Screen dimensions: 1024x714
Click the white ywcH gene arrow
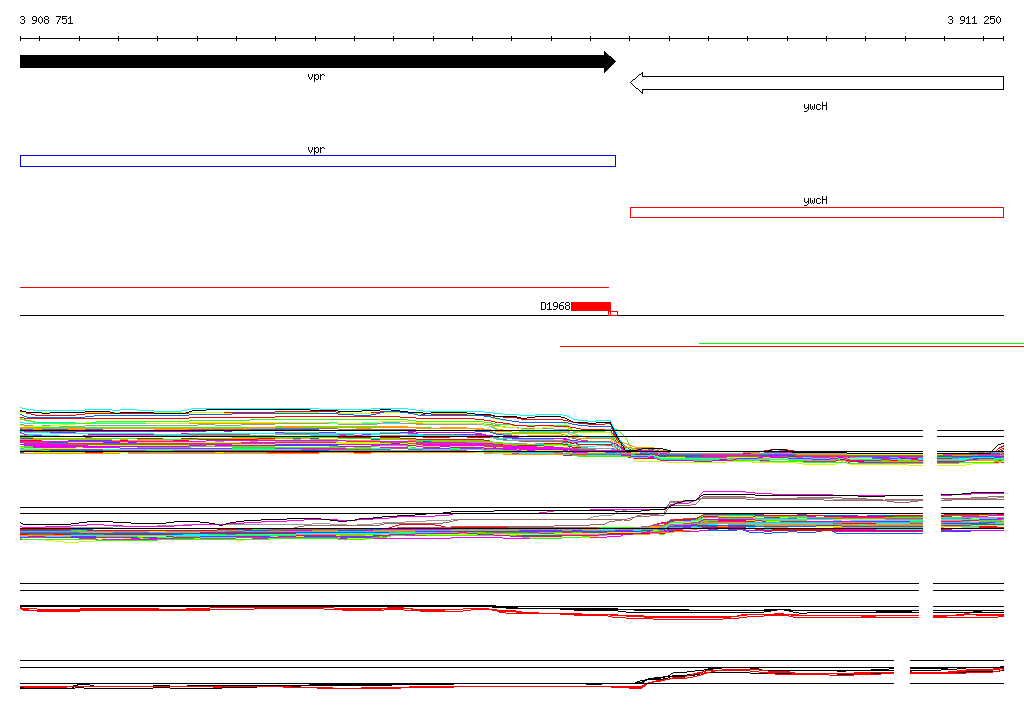[x=816, y=83]
